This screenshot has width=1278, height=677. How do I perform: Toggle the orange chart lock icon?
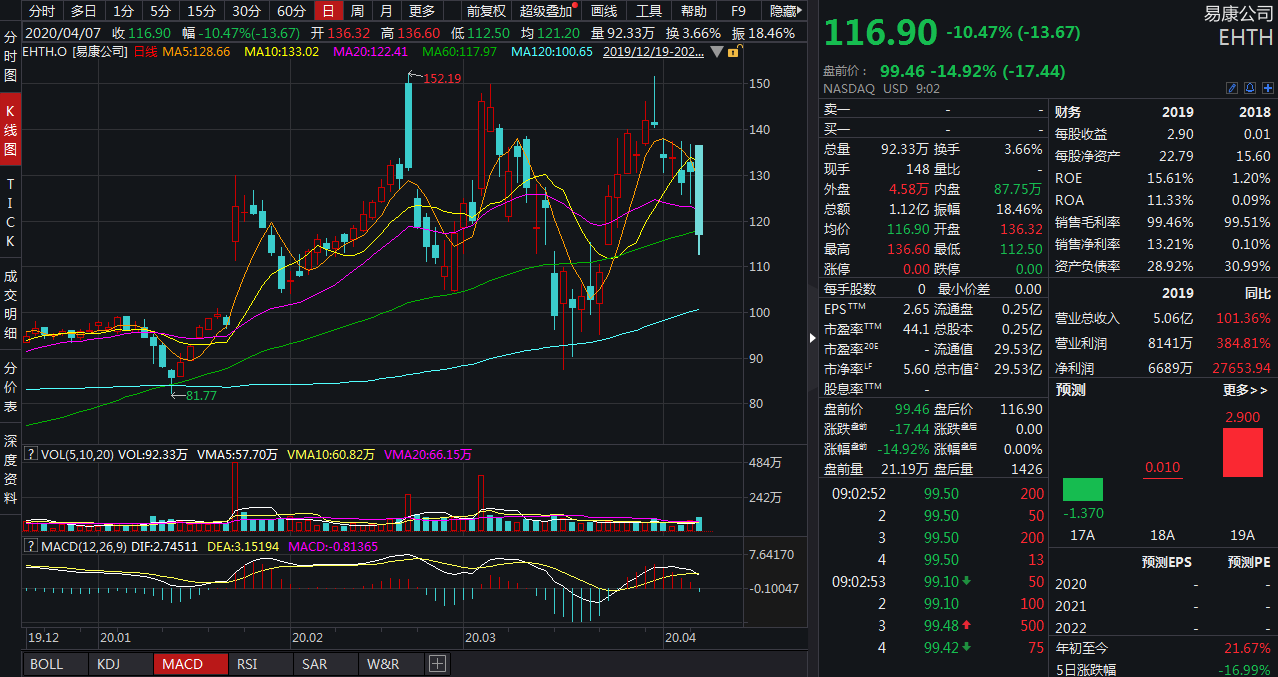[734, 51]
